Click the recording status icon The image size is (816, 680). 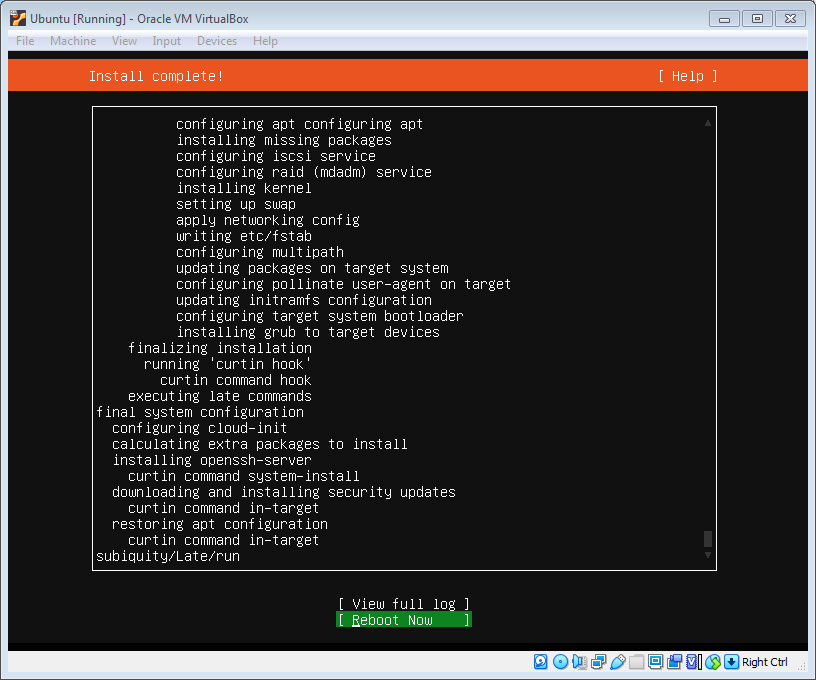point(674,661)
